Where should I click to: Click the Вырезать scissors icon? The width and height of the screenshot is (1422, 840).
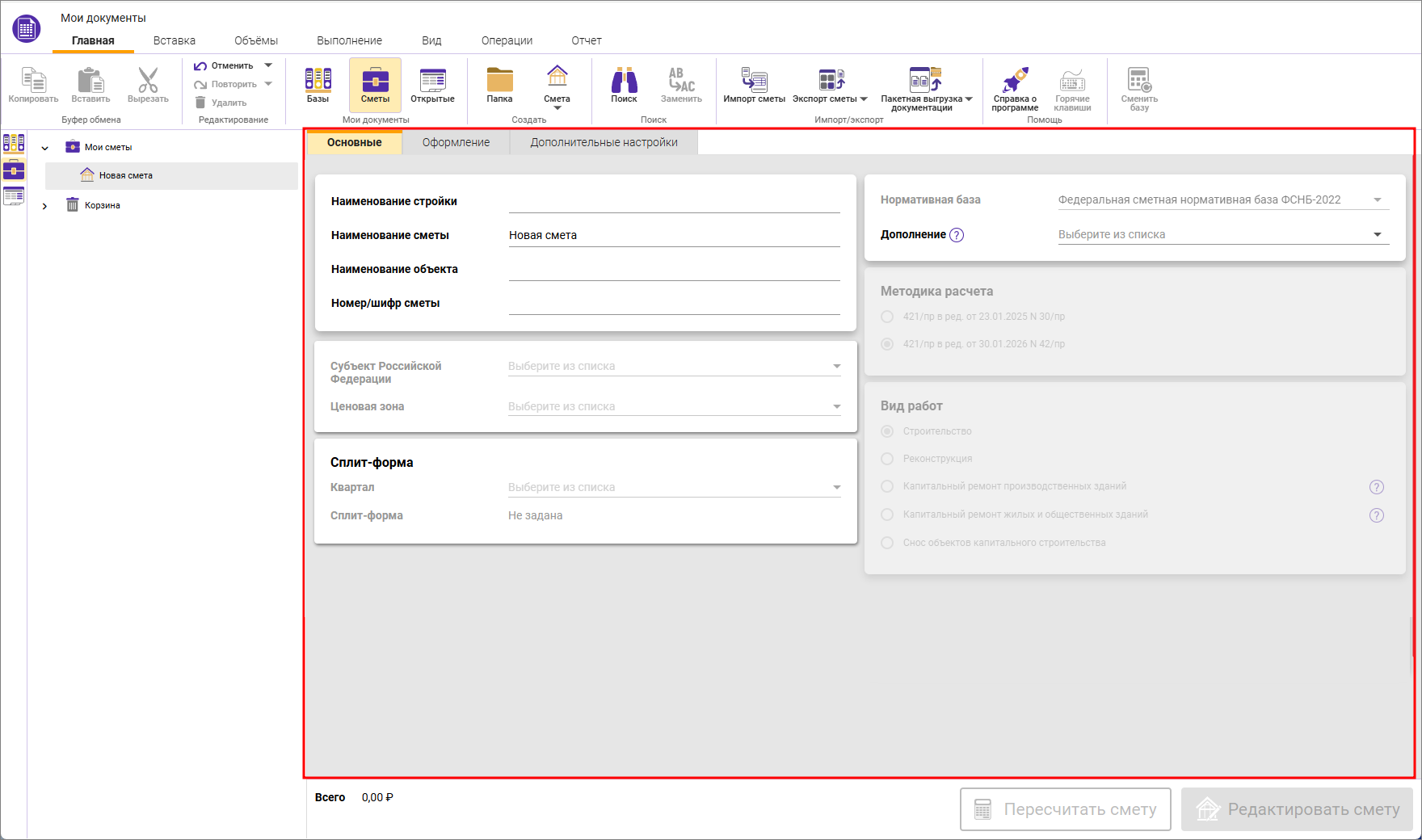click(148, 80)
